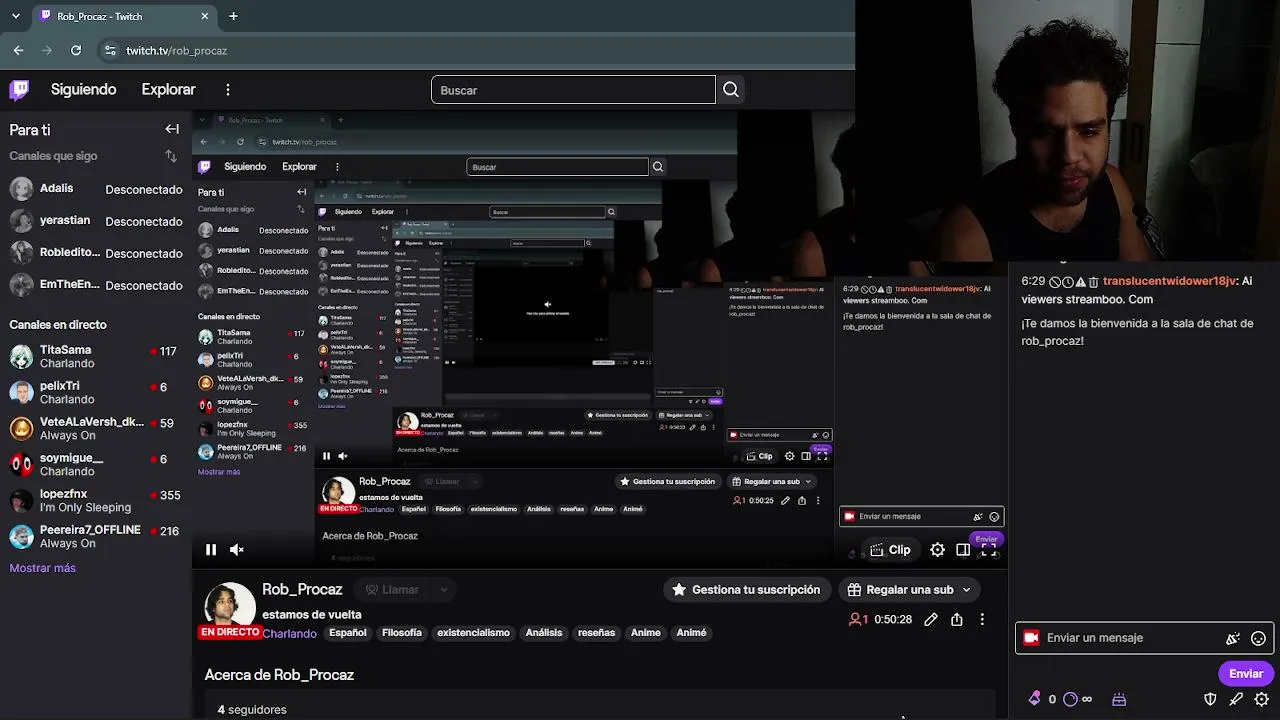Open Peereira7_OFFLINE avatar in the main sidebar
This screenshot has width=1280, height=720.
[21, 537]
